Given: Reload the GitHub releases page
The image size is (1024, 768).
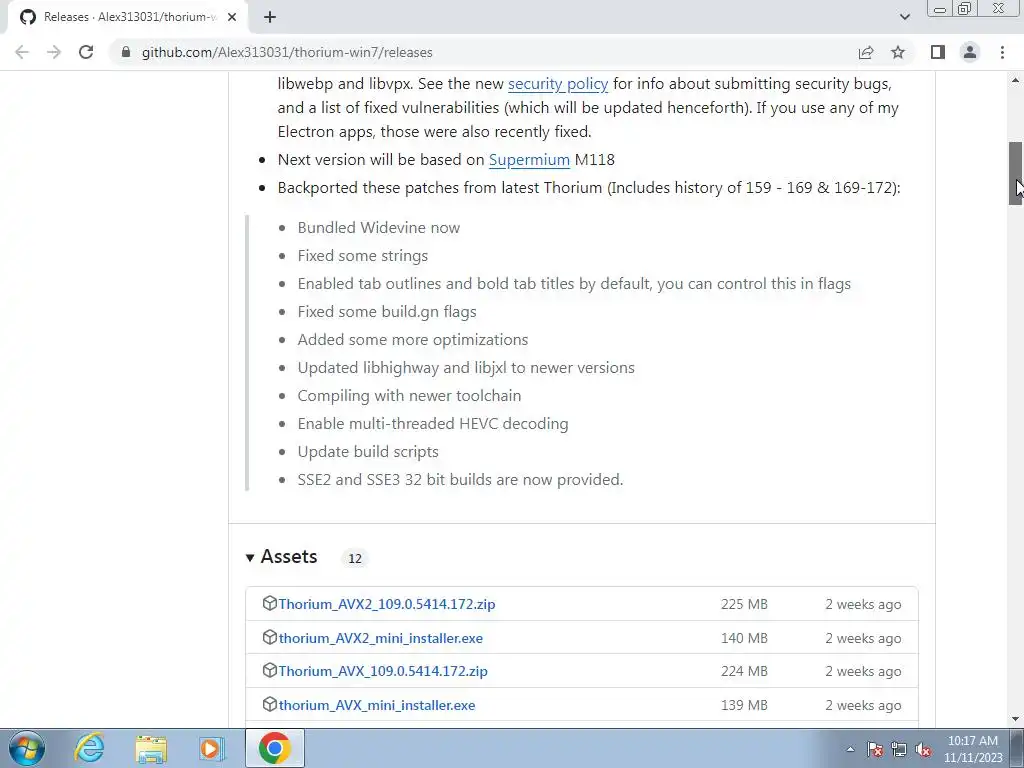Looking at the screenshot, I should (x=86, y=52).
